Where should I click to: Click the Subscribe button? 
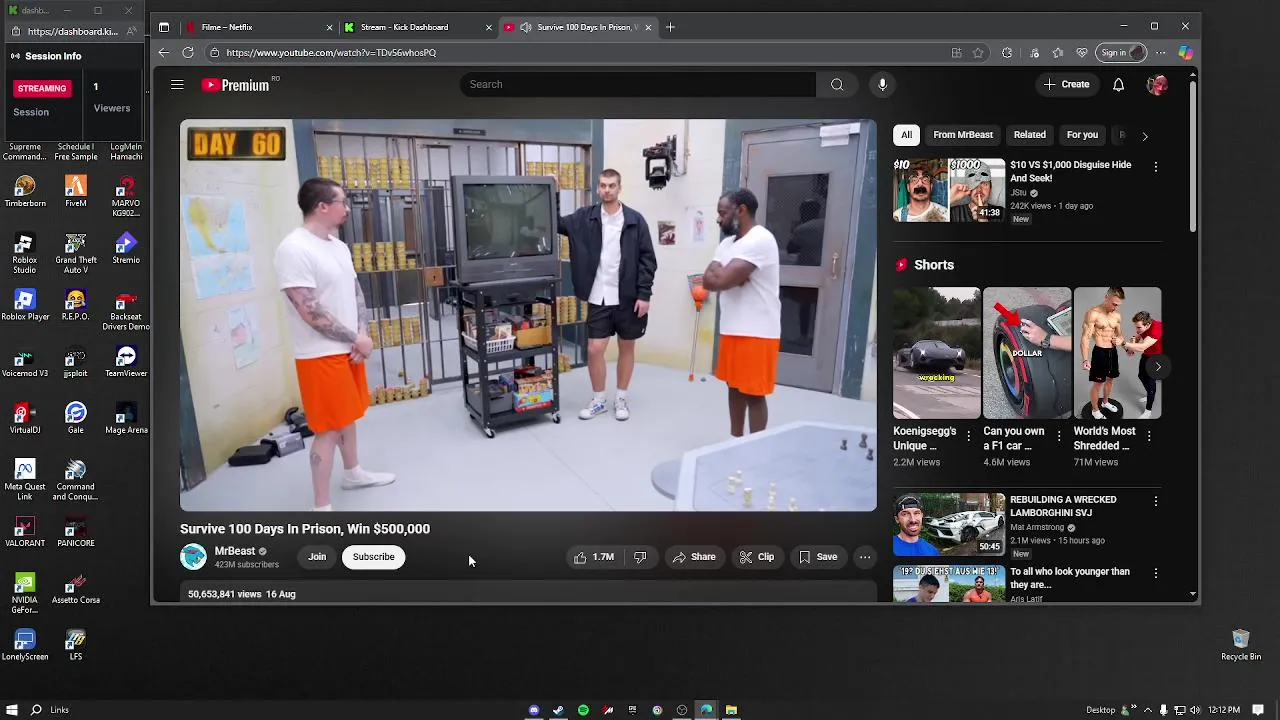[x=373, y=557]
